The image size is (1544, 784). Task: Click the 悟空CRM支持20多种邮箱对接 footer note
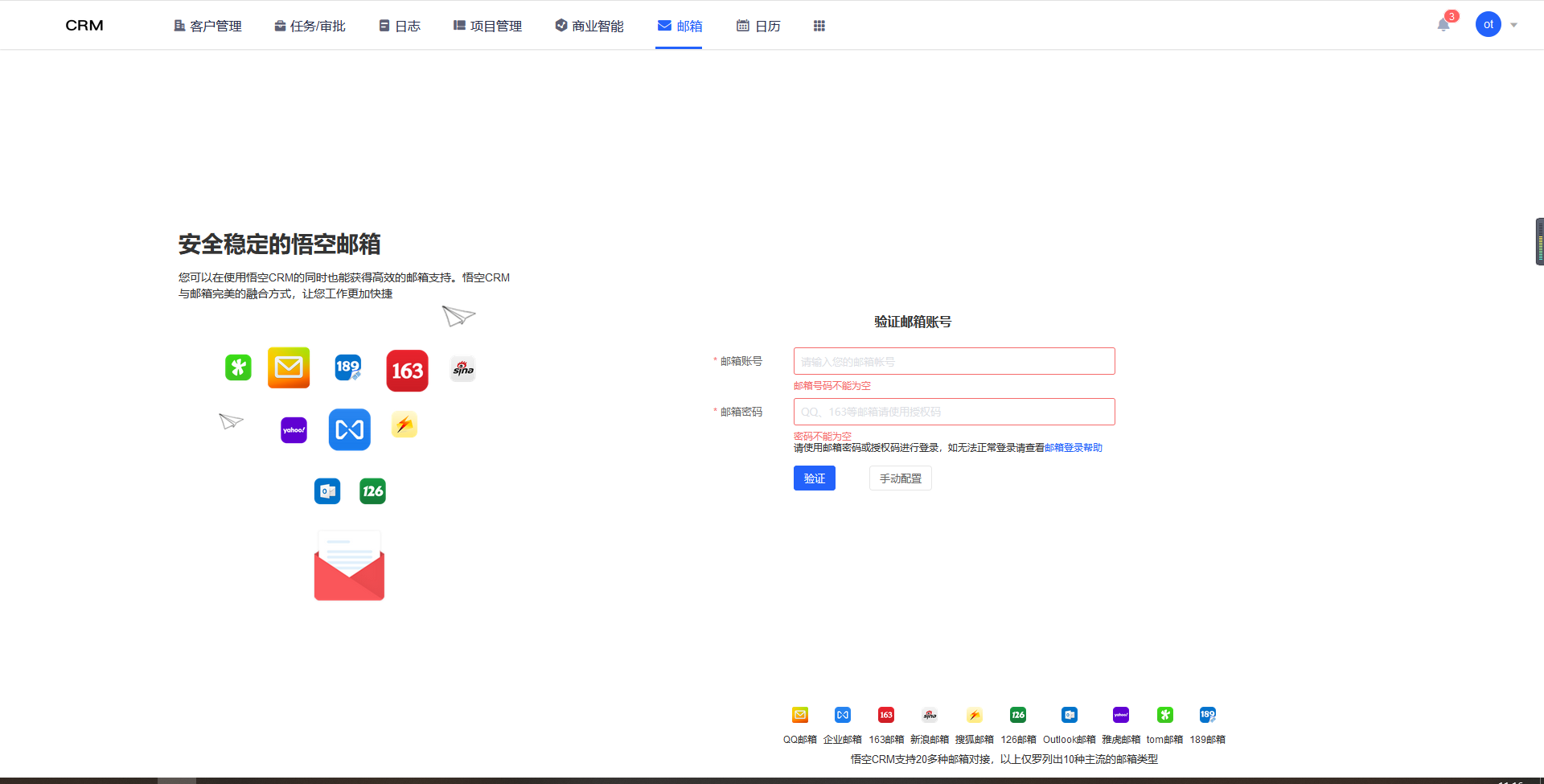coord(1004,759)
